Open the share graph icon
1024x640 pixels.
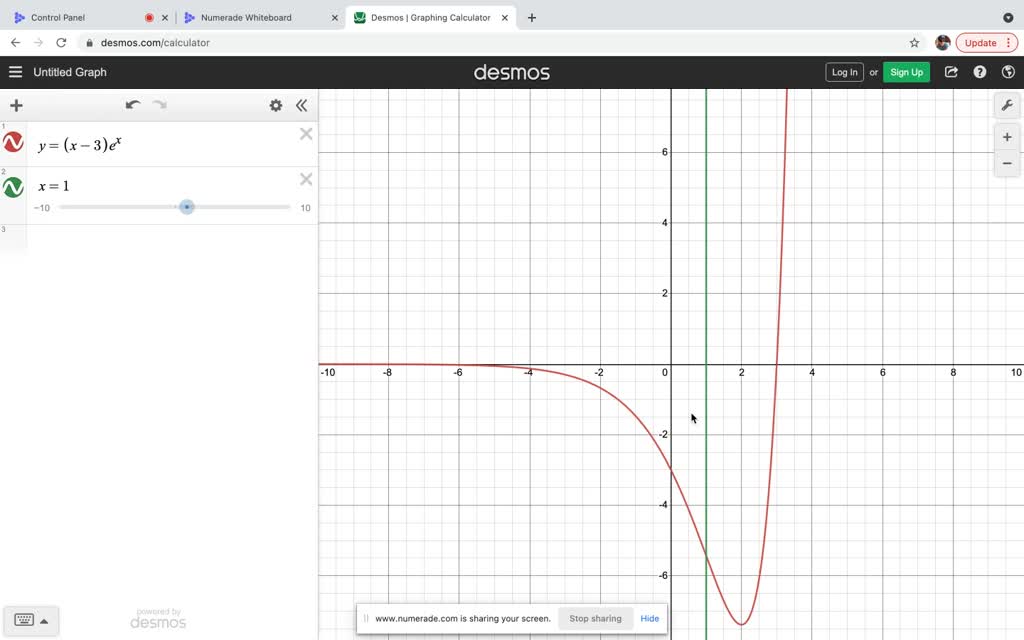(x=951, y=72)
